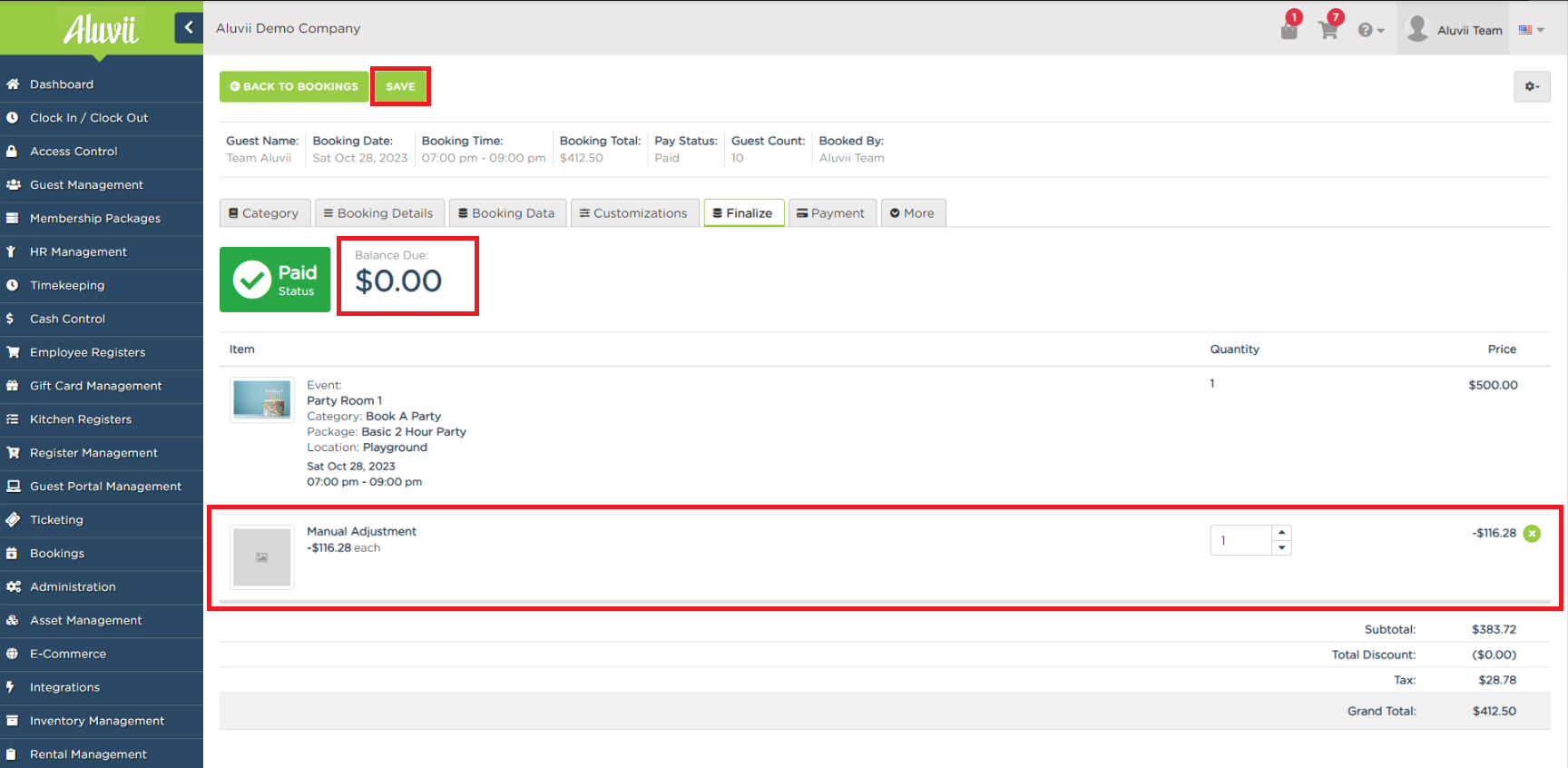The image size is (1568, 768).
Task: Click the Dashboard home icon
Action: [x=13, y=84]
